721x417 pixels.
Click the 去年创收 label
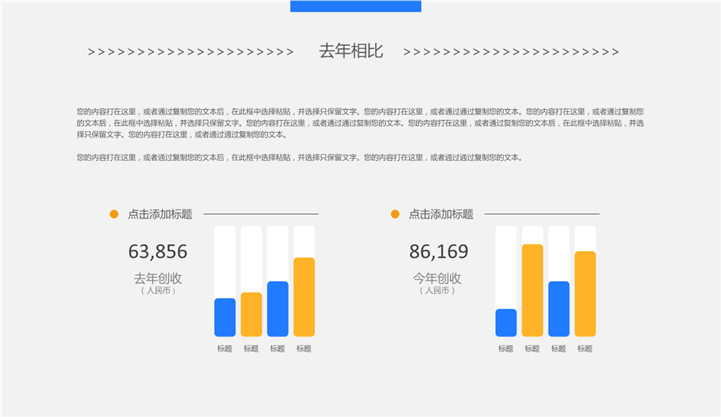point(158,278)
